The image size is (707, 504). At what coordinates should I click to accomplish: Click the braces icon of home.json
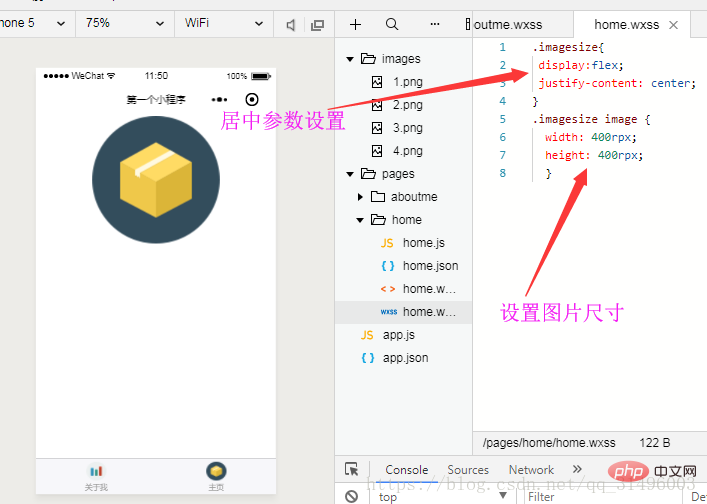388,266
